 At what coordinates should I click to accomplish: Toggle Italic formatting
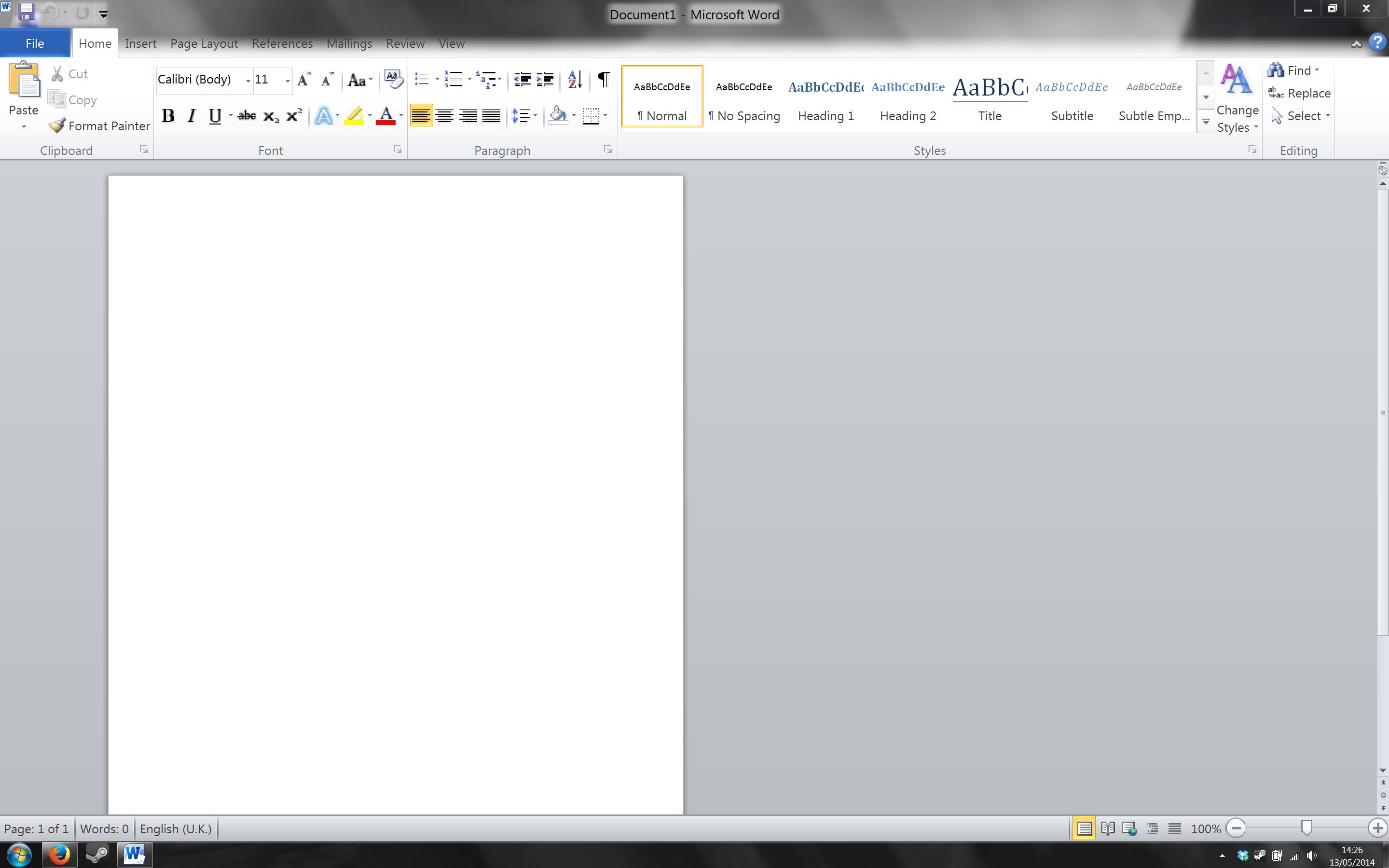click(x=192, y=116)
